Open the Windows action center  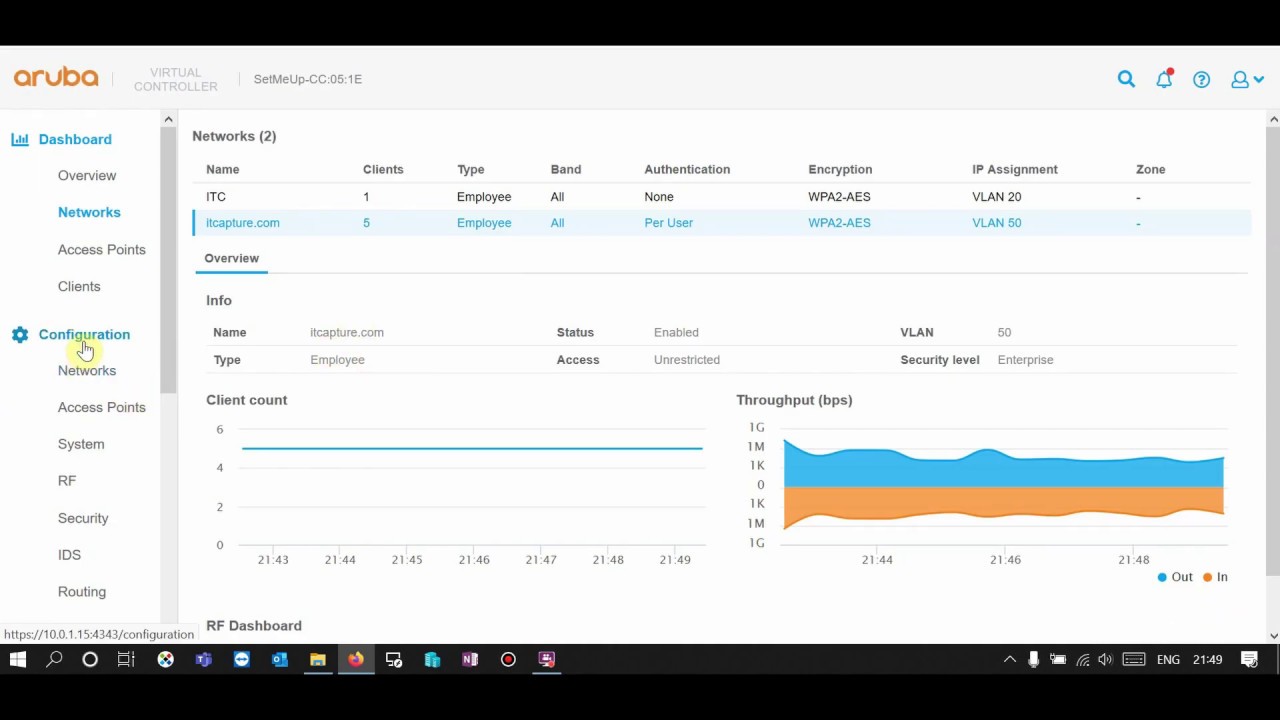(1249, 659)
